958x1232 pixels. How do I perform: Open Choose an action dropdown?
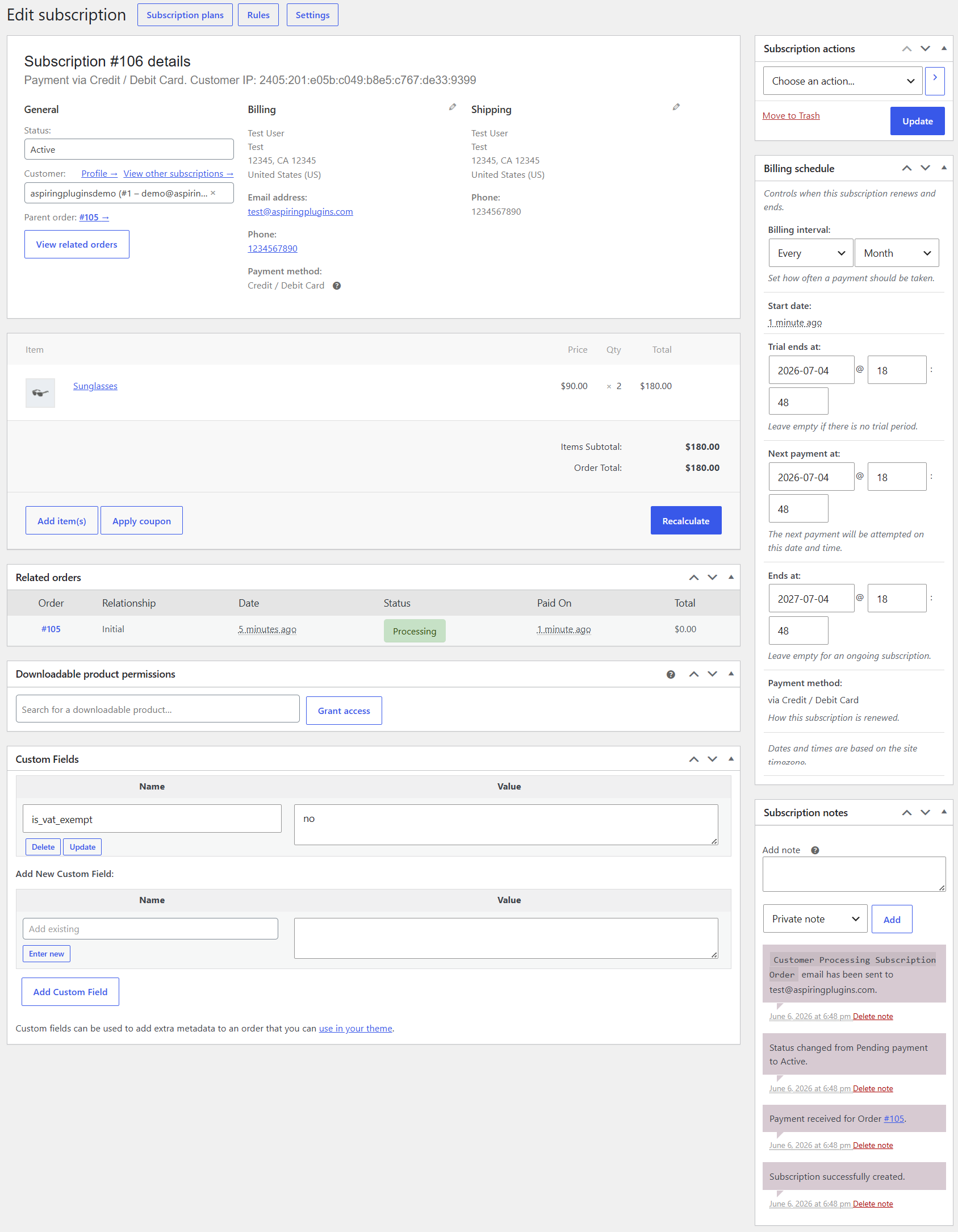click(843, 81)
